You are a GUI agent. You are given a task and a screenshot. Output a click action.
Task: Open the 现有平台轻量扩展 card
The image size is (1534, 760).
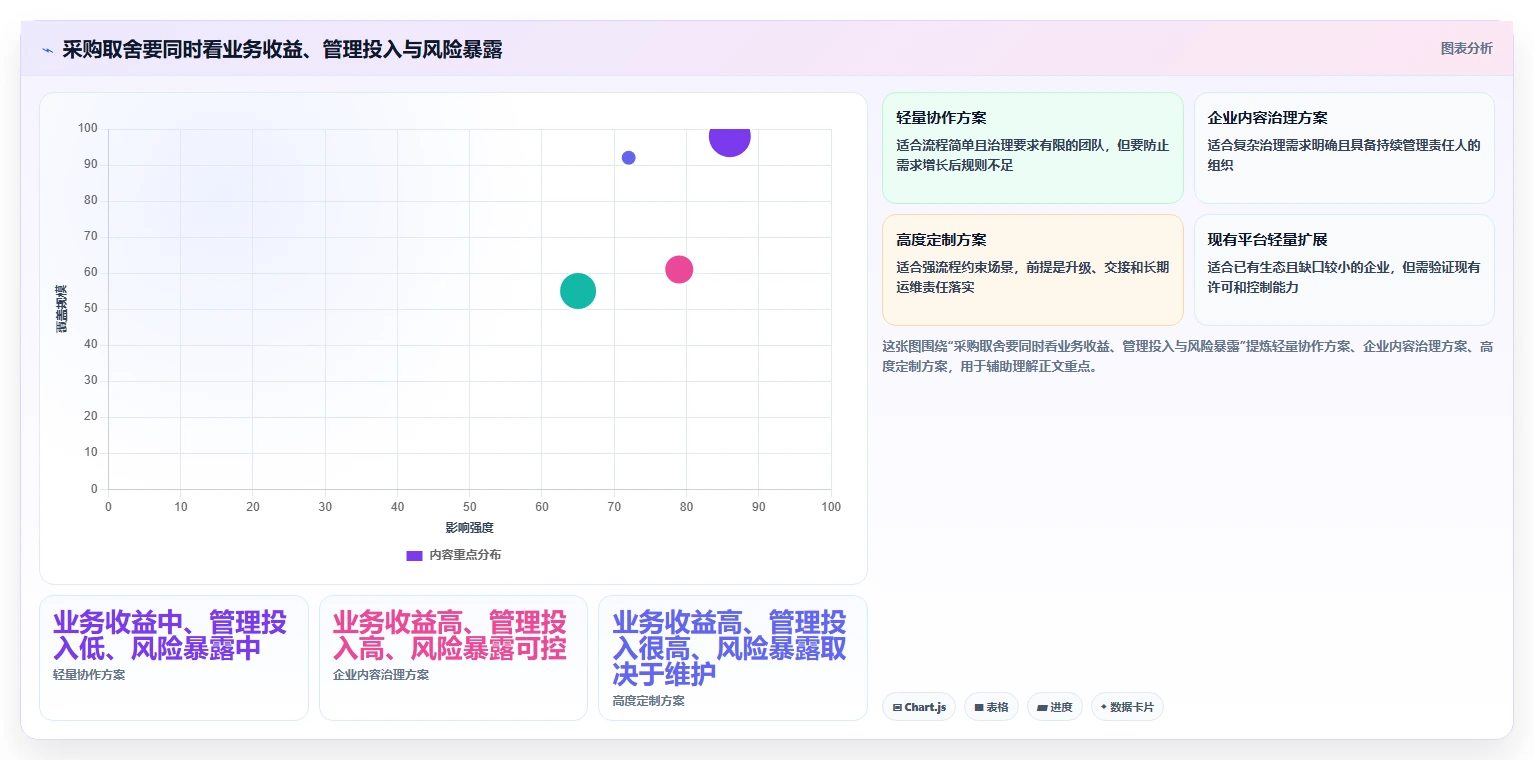click(1344, 270)
